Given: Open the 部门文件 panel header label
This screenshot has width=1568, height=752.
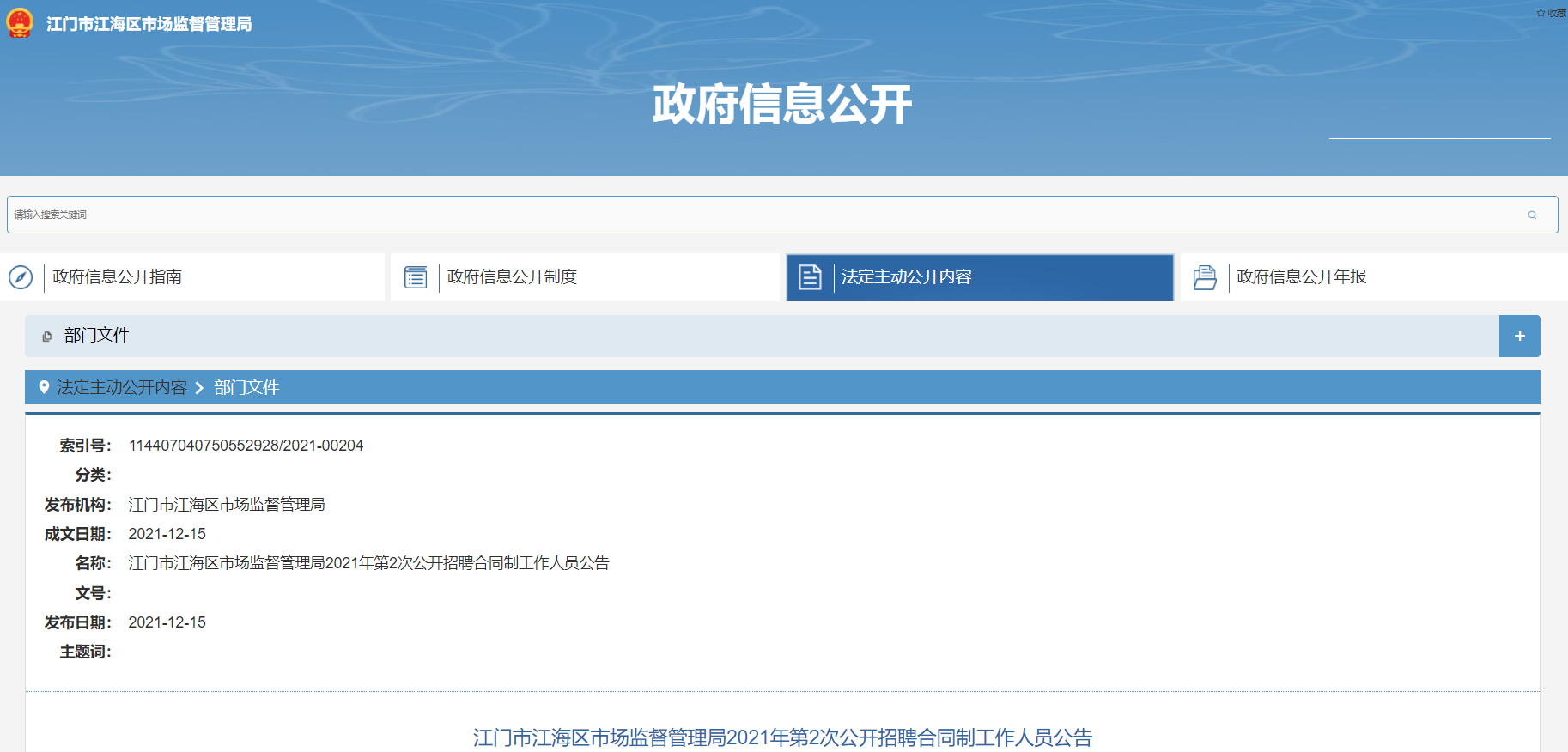Looking at the screenshot, I should 96,336.
